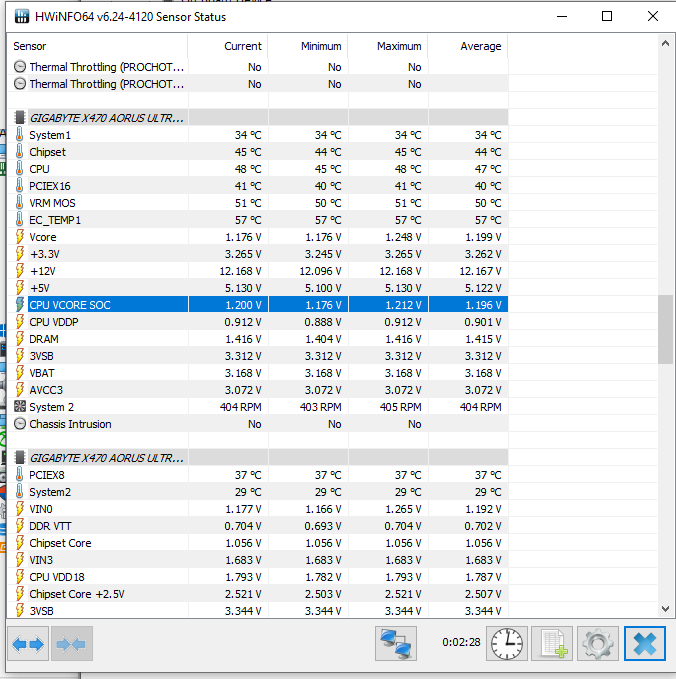Click scrollbar down arrow
The image size is (676, 679).
pyautogui.click(x=666, y=609)
